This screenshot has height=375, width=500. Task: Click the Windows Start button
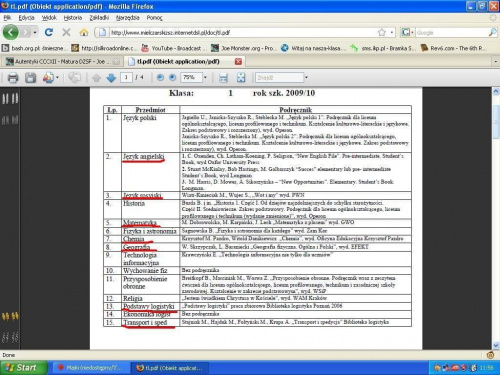pyautogui.click(x=23, y=368)
